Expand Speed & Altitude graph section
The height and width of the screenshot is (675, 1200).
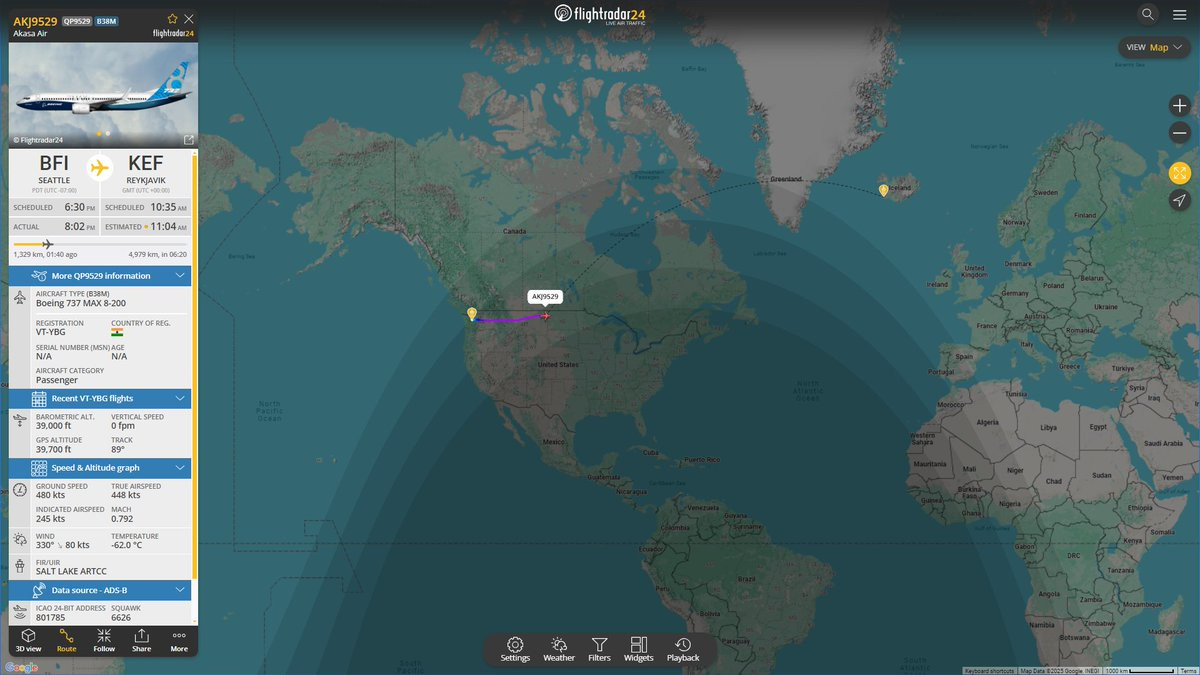[100, 468]
